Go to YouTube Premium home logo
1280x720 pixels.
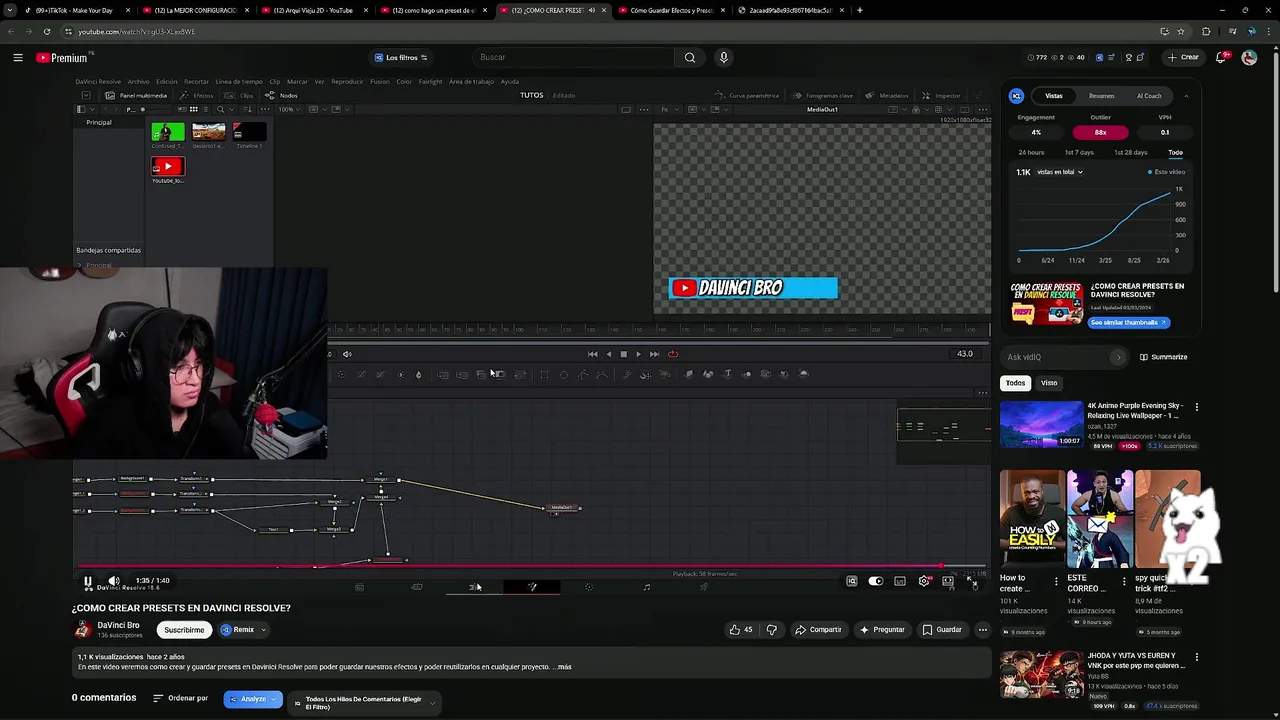[x=62, y=57]
